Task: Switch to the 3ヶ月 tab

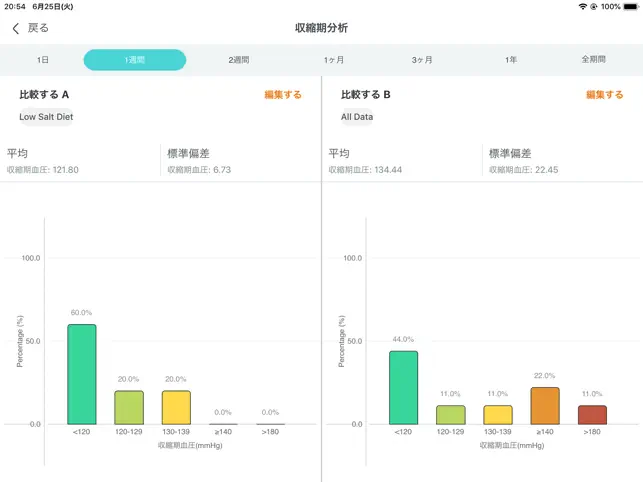Action: click(422, 60)
